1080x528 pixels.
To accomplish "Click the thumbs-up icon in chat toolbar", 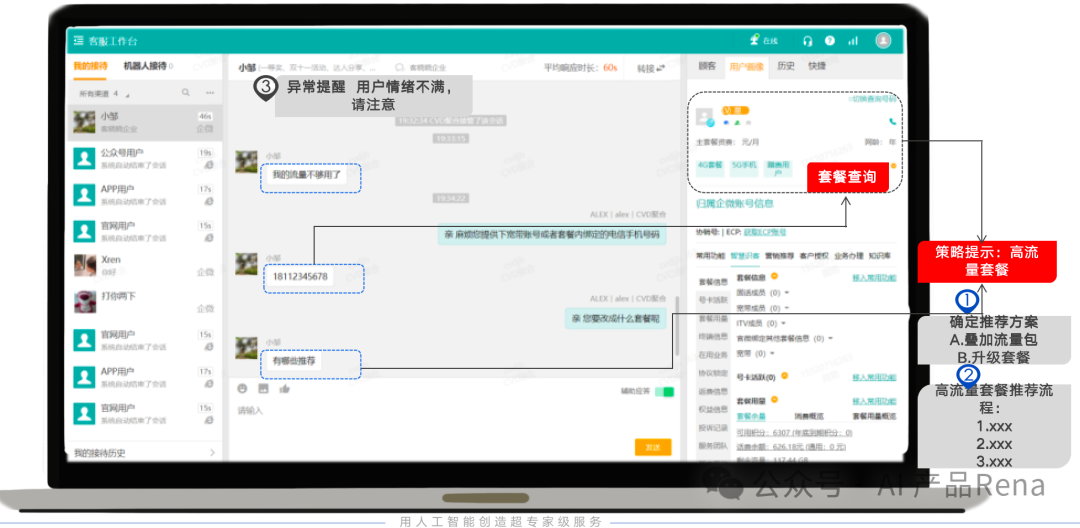I will click(x=284, y=389).
